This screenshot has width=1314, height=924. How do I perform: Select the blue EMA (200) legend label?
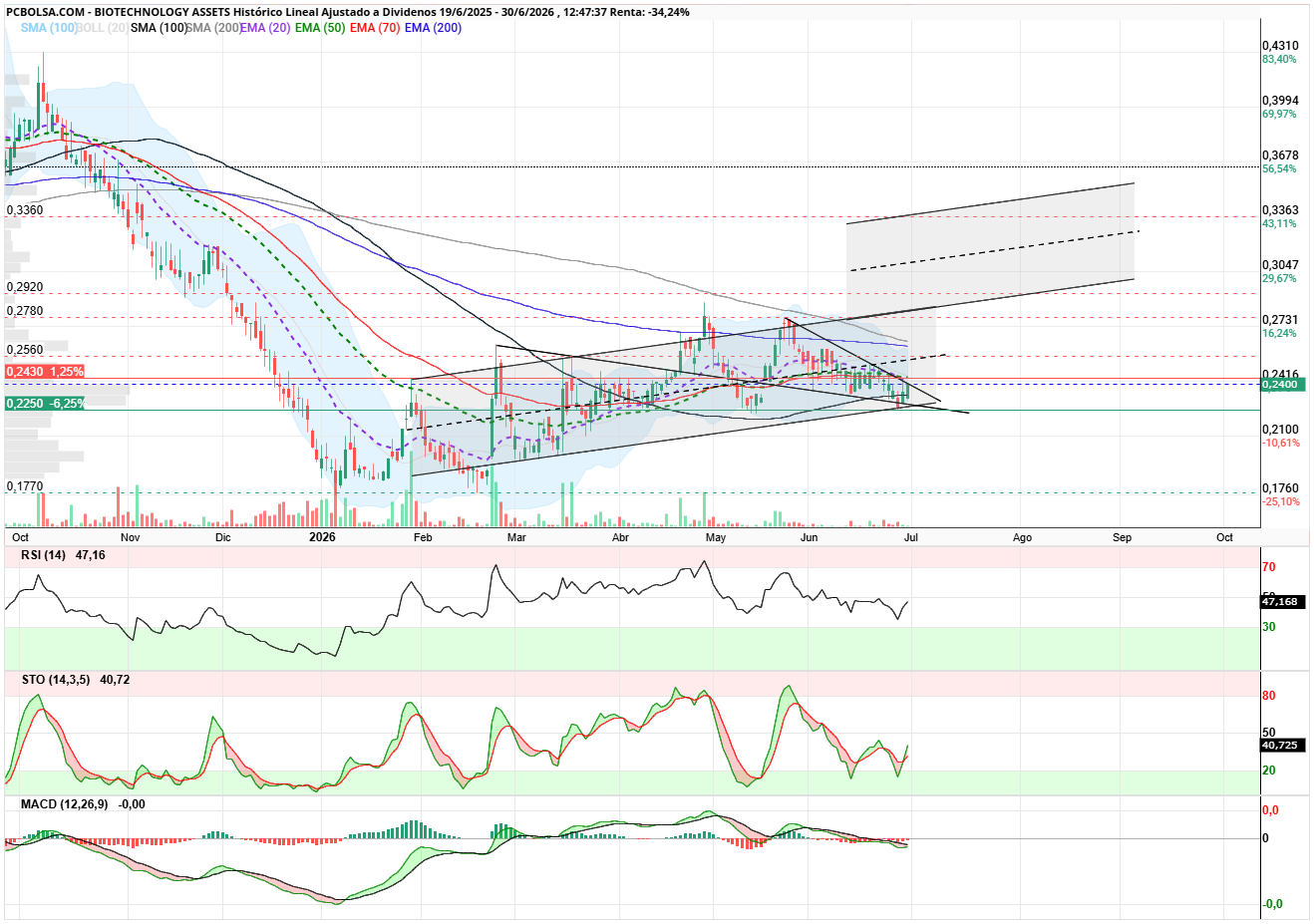pyautogui.click(x=433, y=28)
